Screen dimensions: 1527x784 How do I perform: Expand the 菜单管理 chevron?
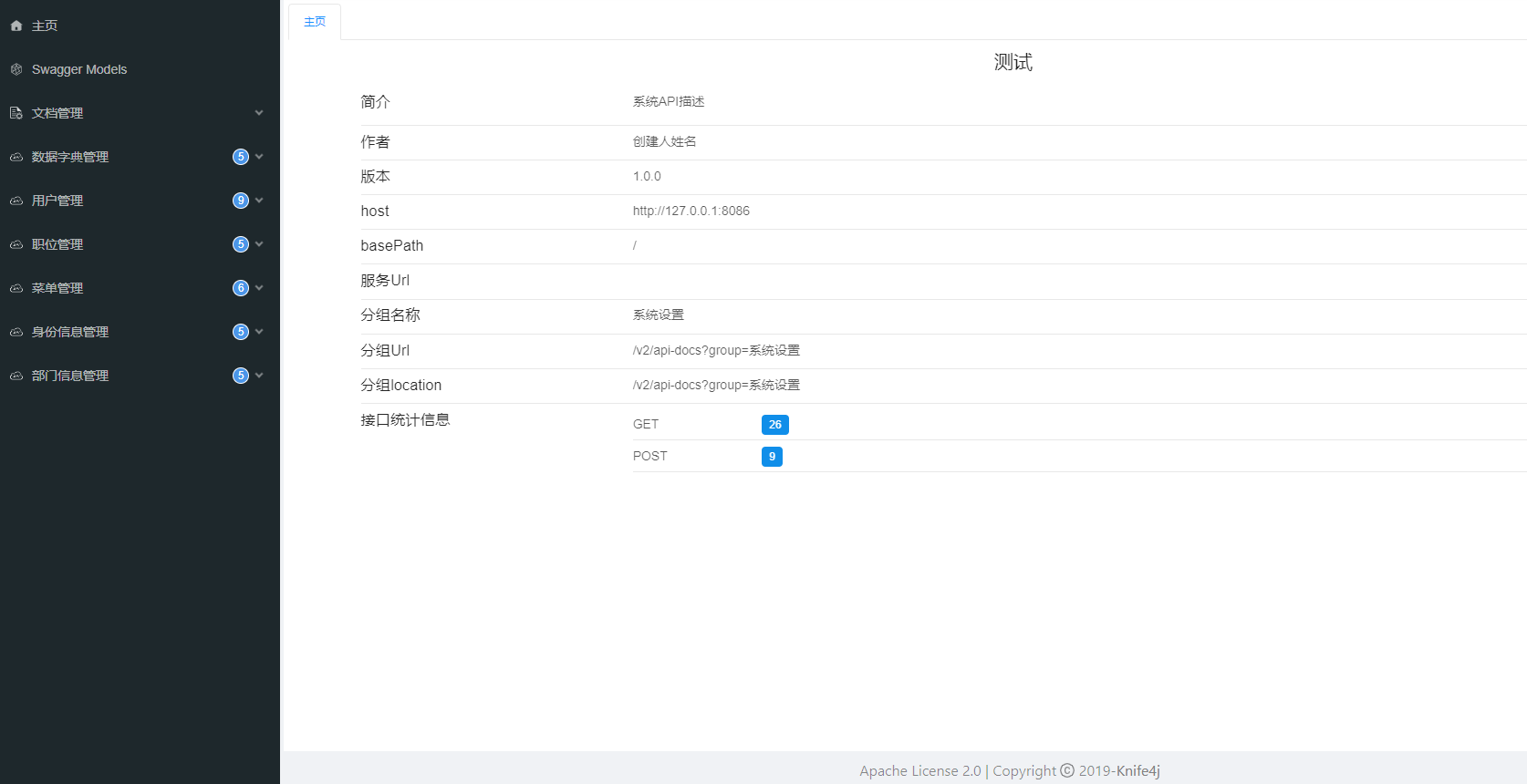pos(259,288)
